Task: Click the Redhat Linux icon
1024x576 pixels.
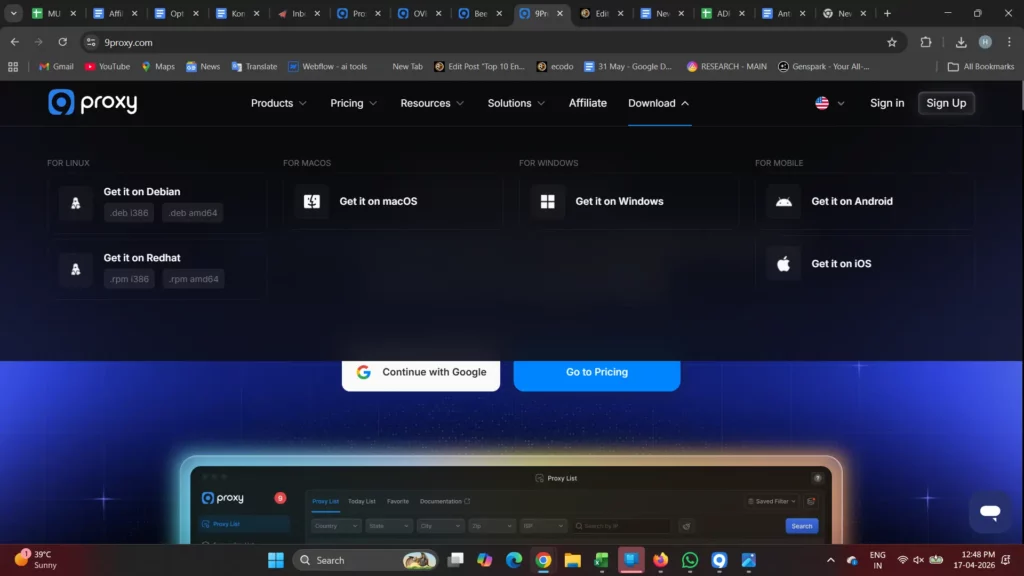Action: [x=76, y=269]
